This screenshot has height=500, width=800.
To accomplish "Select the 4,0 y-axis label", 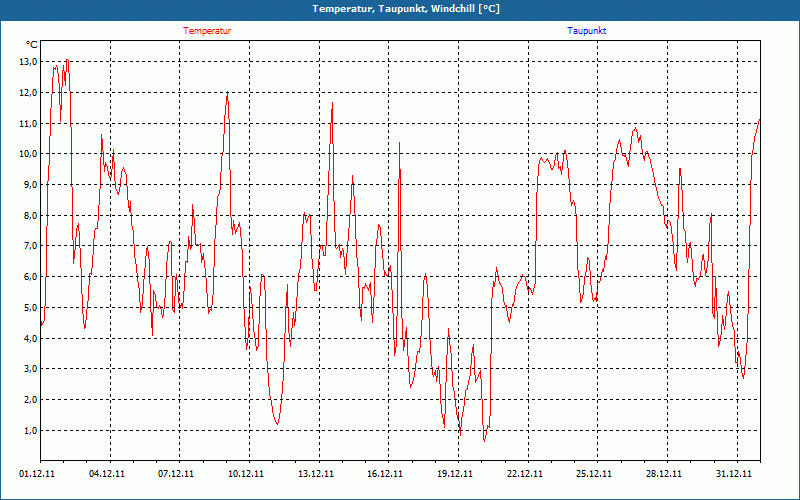I will 31,338.
